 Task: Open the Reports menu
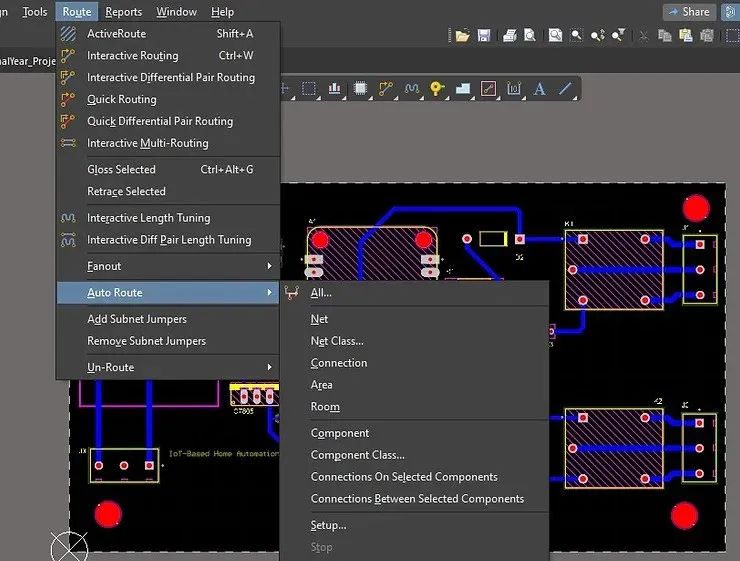(x=124, y=12)
